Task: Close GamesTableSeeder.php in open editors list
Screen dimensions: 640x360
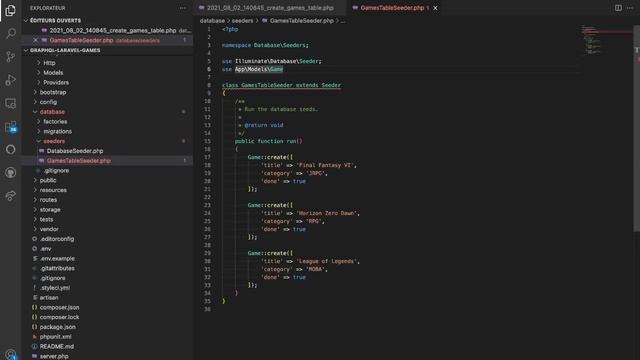Action: click(36, 40)
